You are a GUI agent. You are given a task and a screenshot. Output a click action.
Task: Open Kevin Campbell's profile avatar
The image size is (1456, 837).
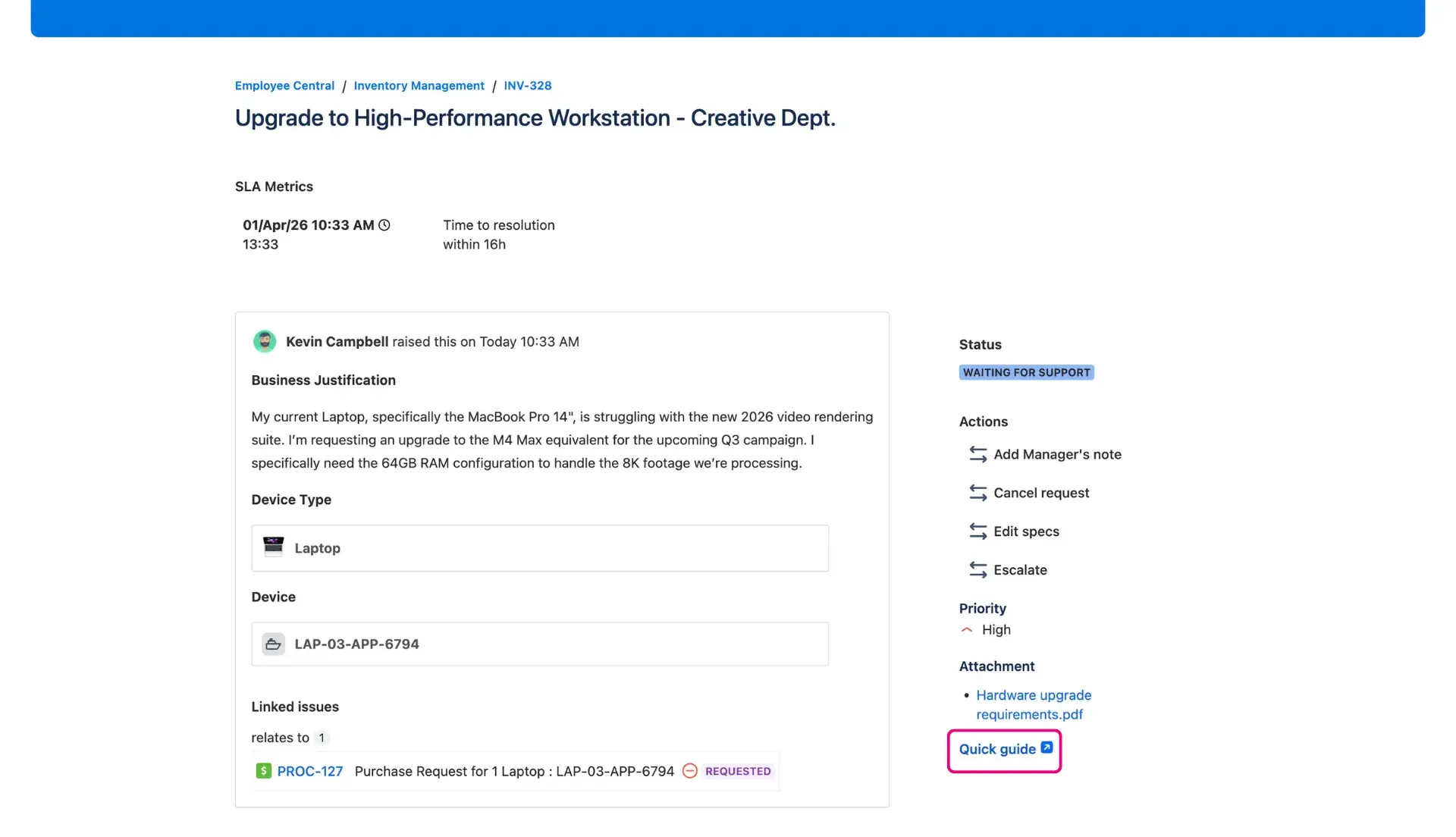tap(264, 341)
